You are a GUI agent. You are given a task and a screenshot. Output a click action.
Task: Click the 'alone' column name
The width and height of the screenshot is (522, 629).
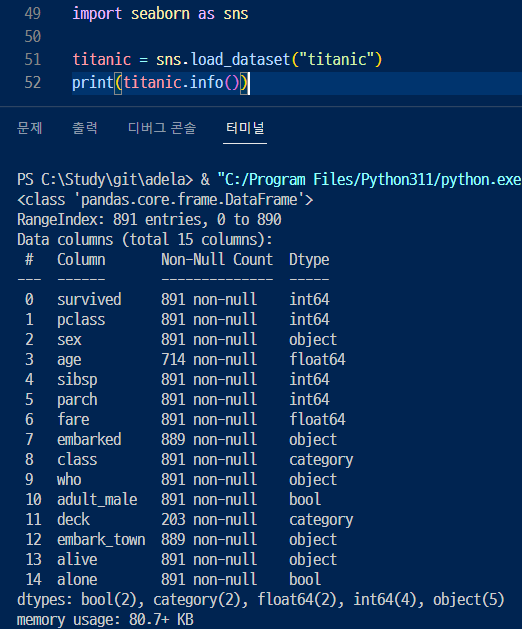click(x=77, y=580)
